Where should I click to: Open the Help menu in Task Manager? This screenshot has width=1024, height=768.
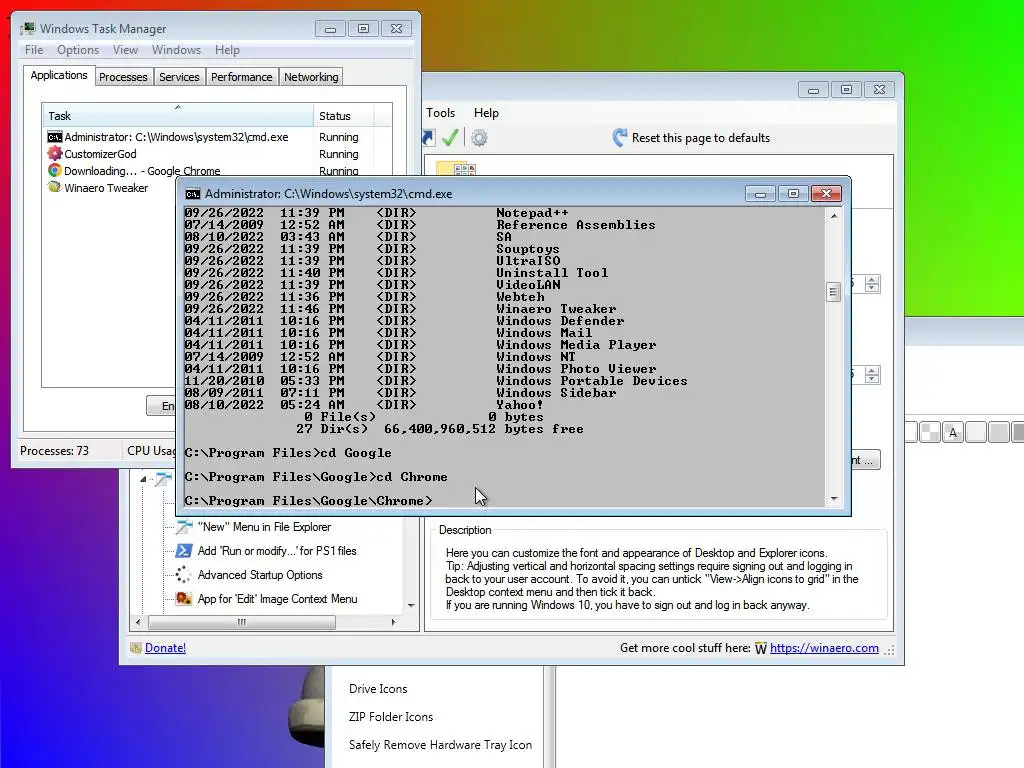227,50
